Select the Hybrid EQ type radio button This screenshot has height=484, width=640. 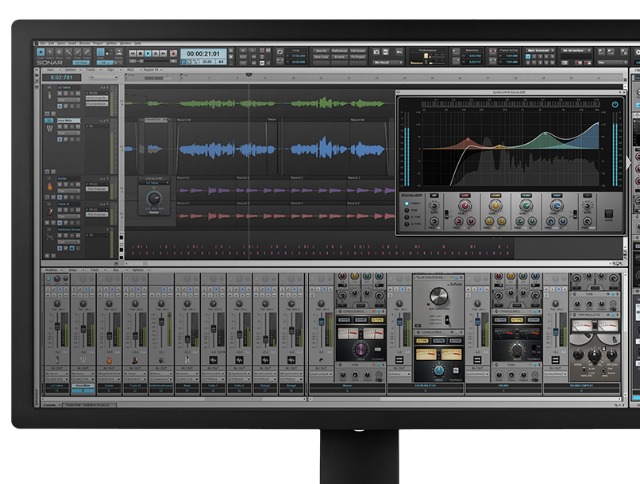(x=407, y=203)
